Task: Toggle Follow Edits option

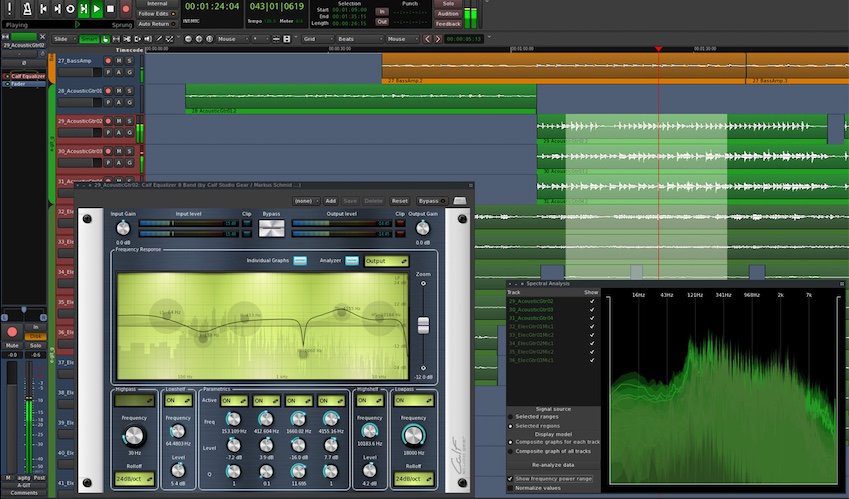Action: point(156,14)
